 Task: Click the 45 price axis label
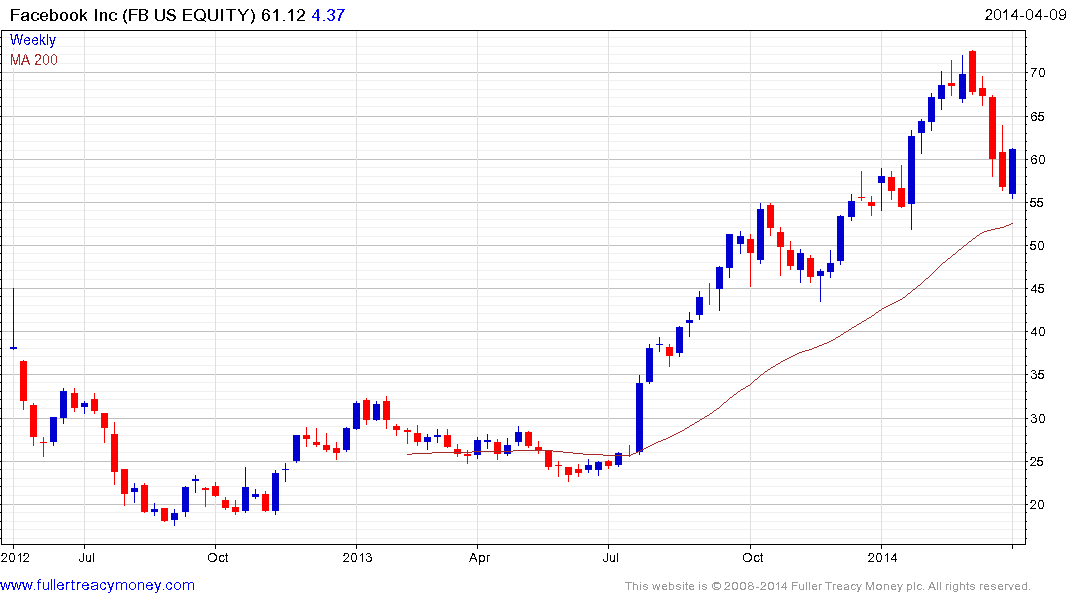click(x=1037, y=289)
